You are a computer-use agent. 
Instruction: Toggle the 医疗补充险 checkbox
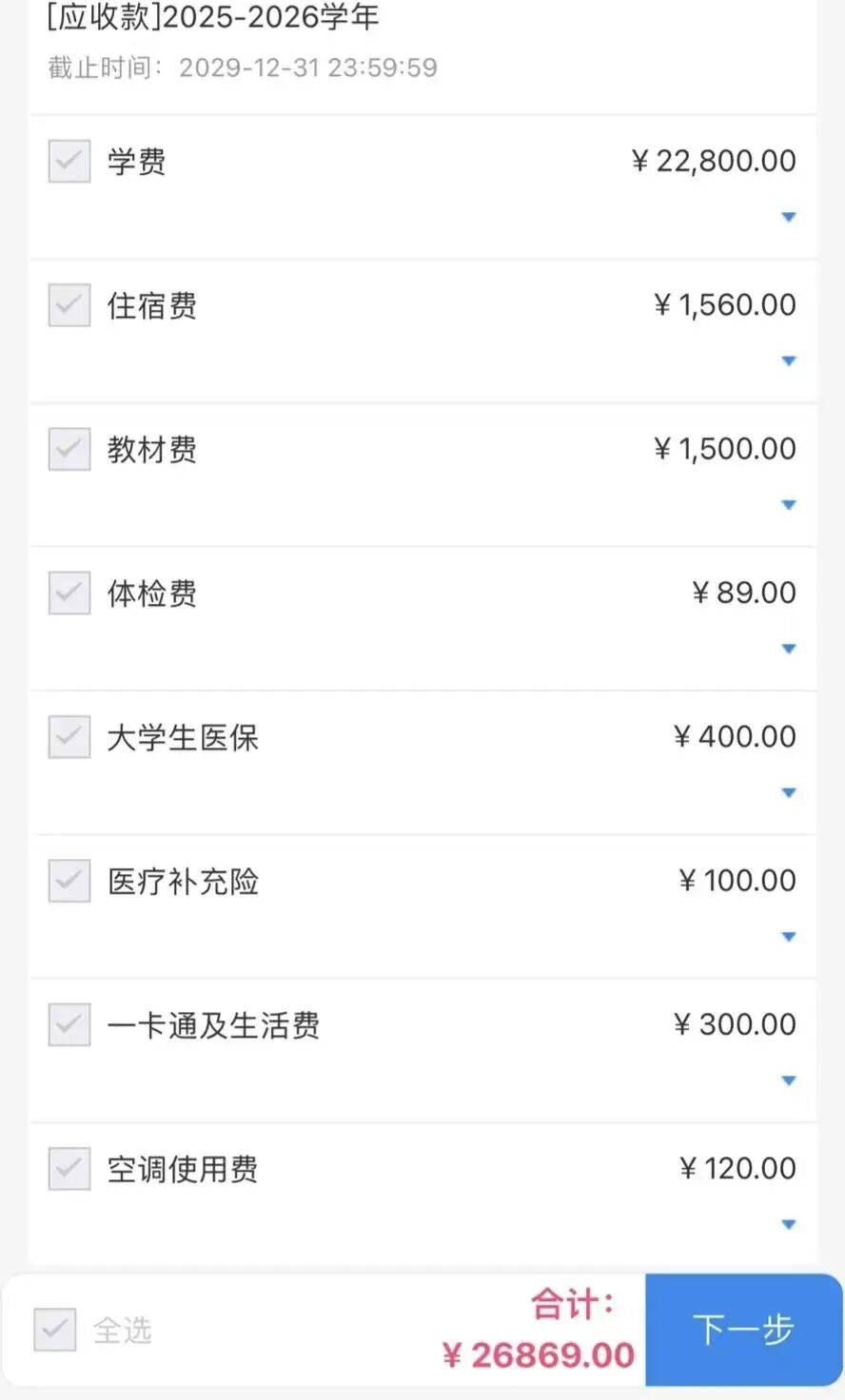tap(69, 881)
